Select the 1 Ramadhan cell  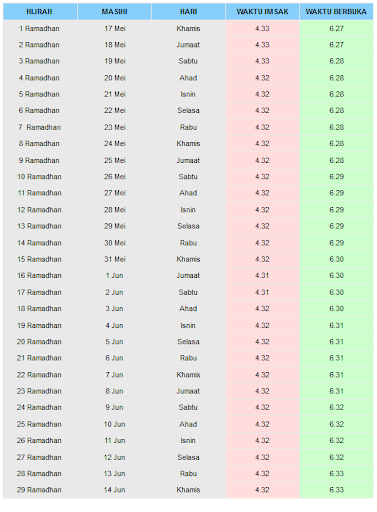(39, 29)
